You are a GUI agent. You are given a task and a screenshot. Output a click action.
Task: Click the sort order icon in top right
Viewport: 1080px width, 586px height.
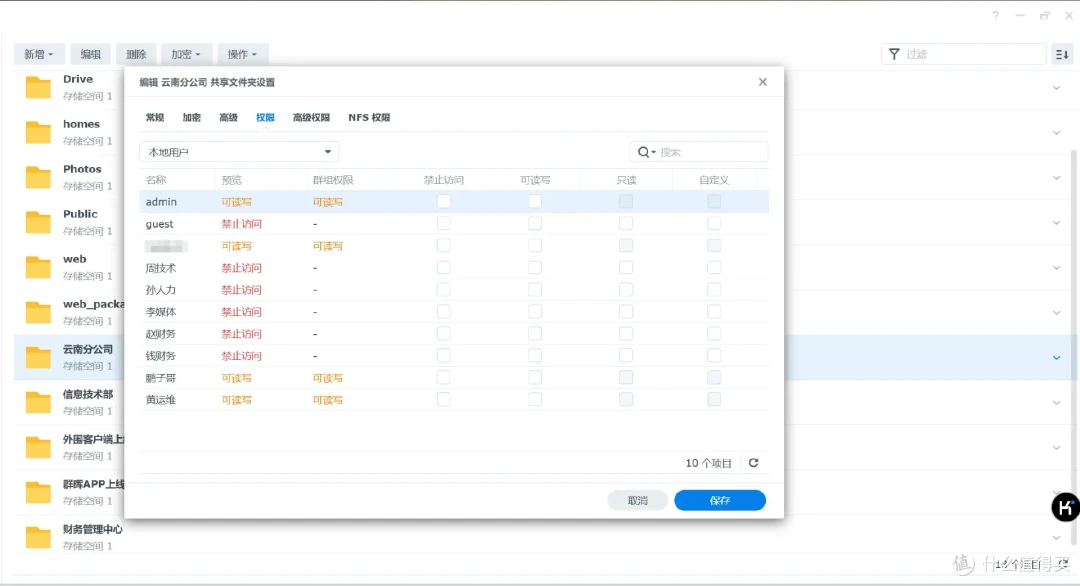tap(1062, 54)
